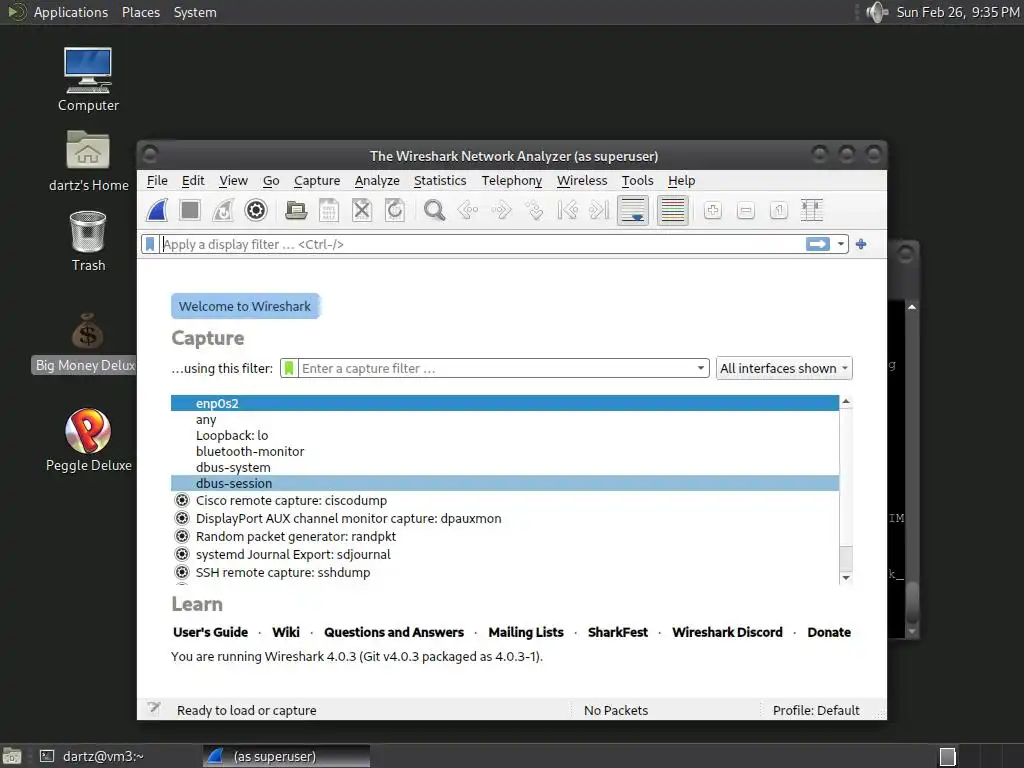
Task: Click restart current capture icon
Action: (x=223, y=210)
